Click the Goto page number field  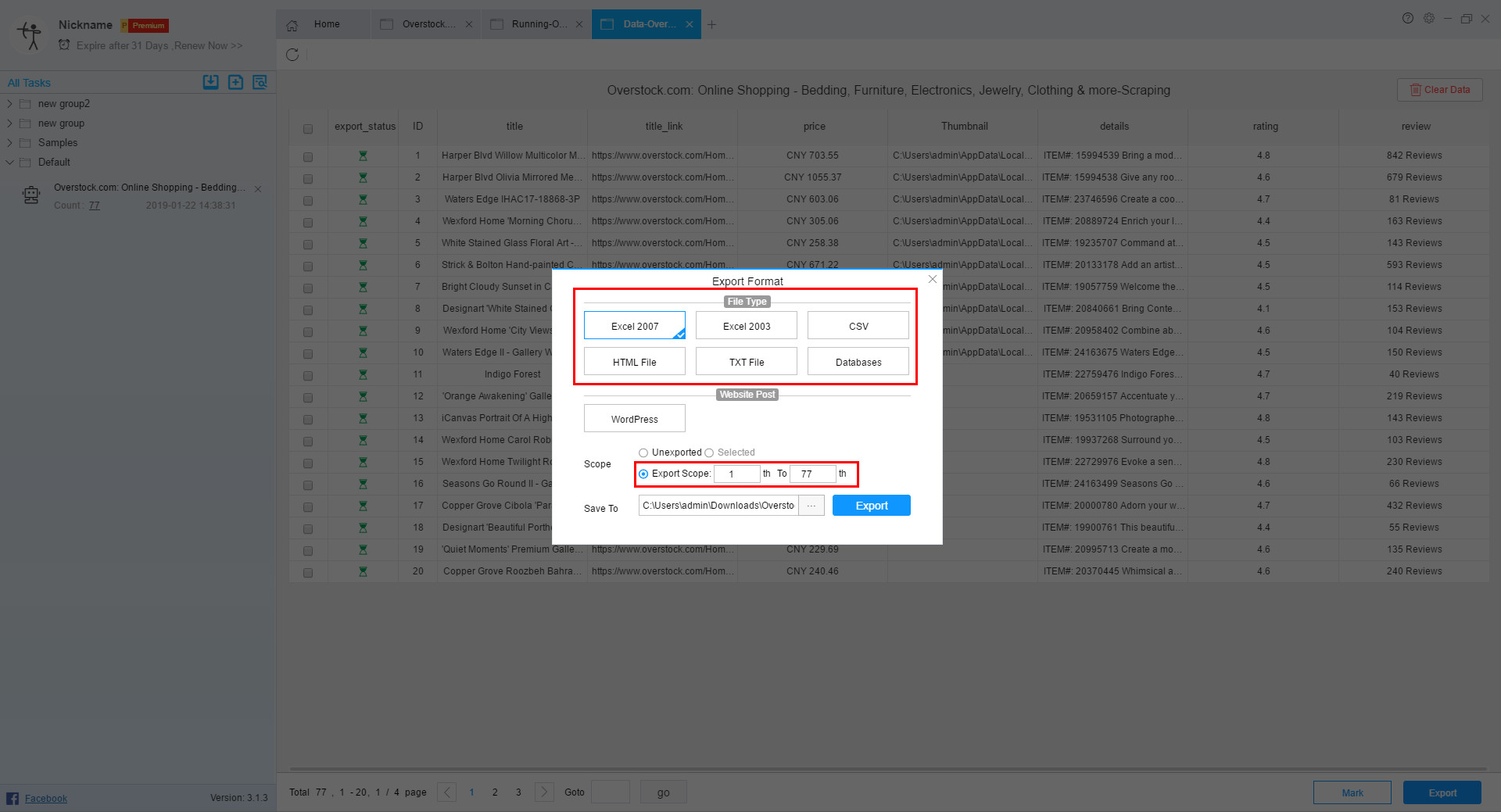tap(611, 792)
